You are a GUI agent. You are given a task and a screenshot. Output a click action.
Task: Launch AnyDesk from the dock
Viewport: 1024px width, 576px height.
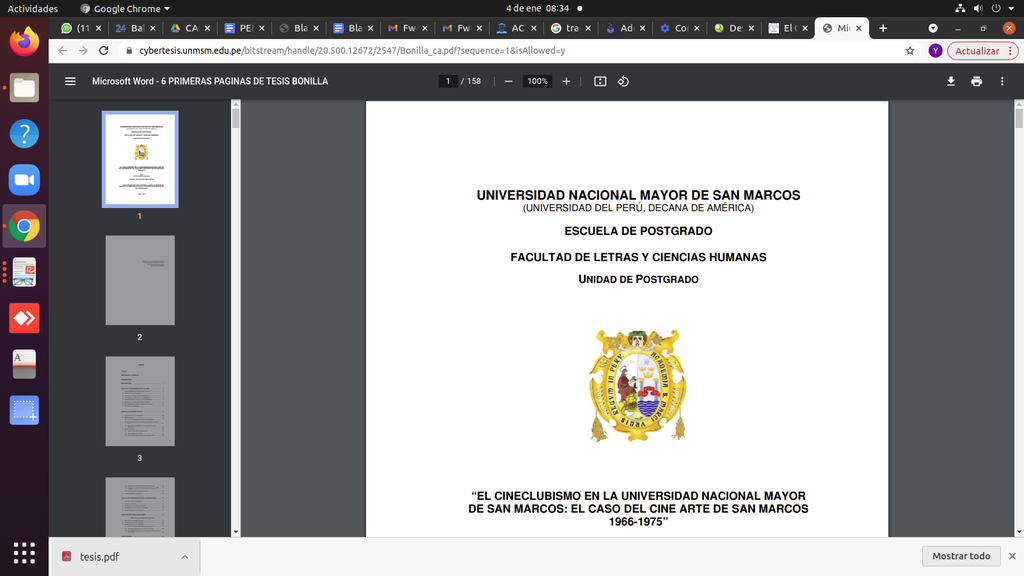click(24, 318)
